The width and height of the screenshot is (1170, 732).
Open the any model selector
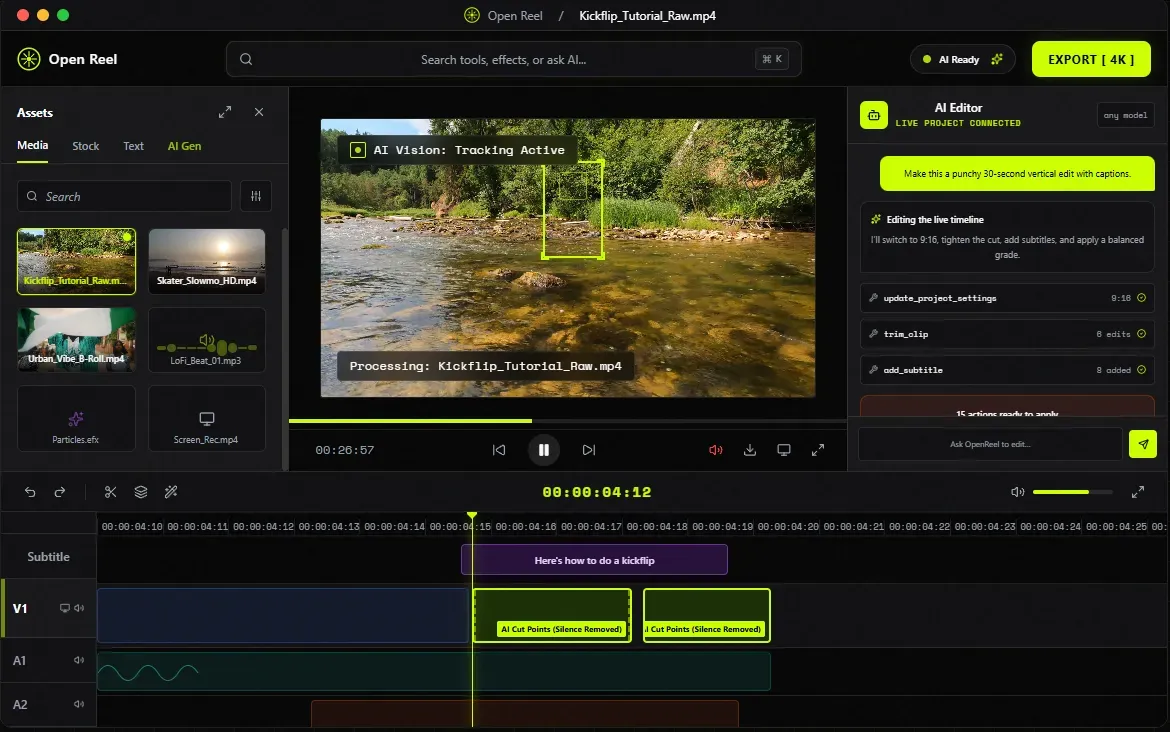tap(1125, 115)
